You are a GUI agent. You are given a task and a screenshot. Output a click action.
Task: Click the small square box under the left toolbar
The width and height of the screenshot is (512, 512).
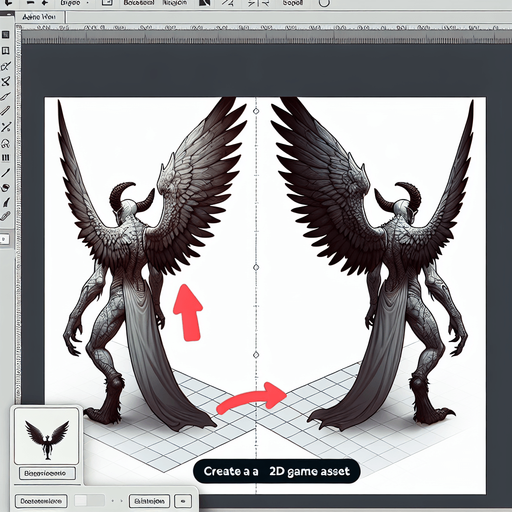click(4, 239)
